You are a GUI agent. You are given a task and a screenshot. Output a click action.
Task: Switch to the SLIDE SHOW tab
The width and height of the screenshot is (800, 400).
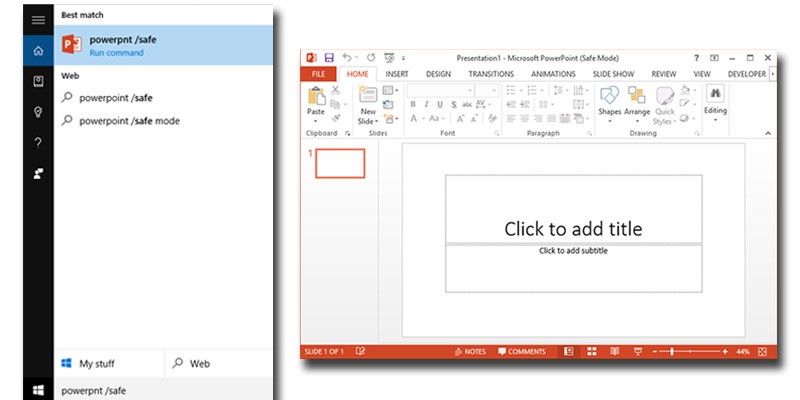coord(613,74)
